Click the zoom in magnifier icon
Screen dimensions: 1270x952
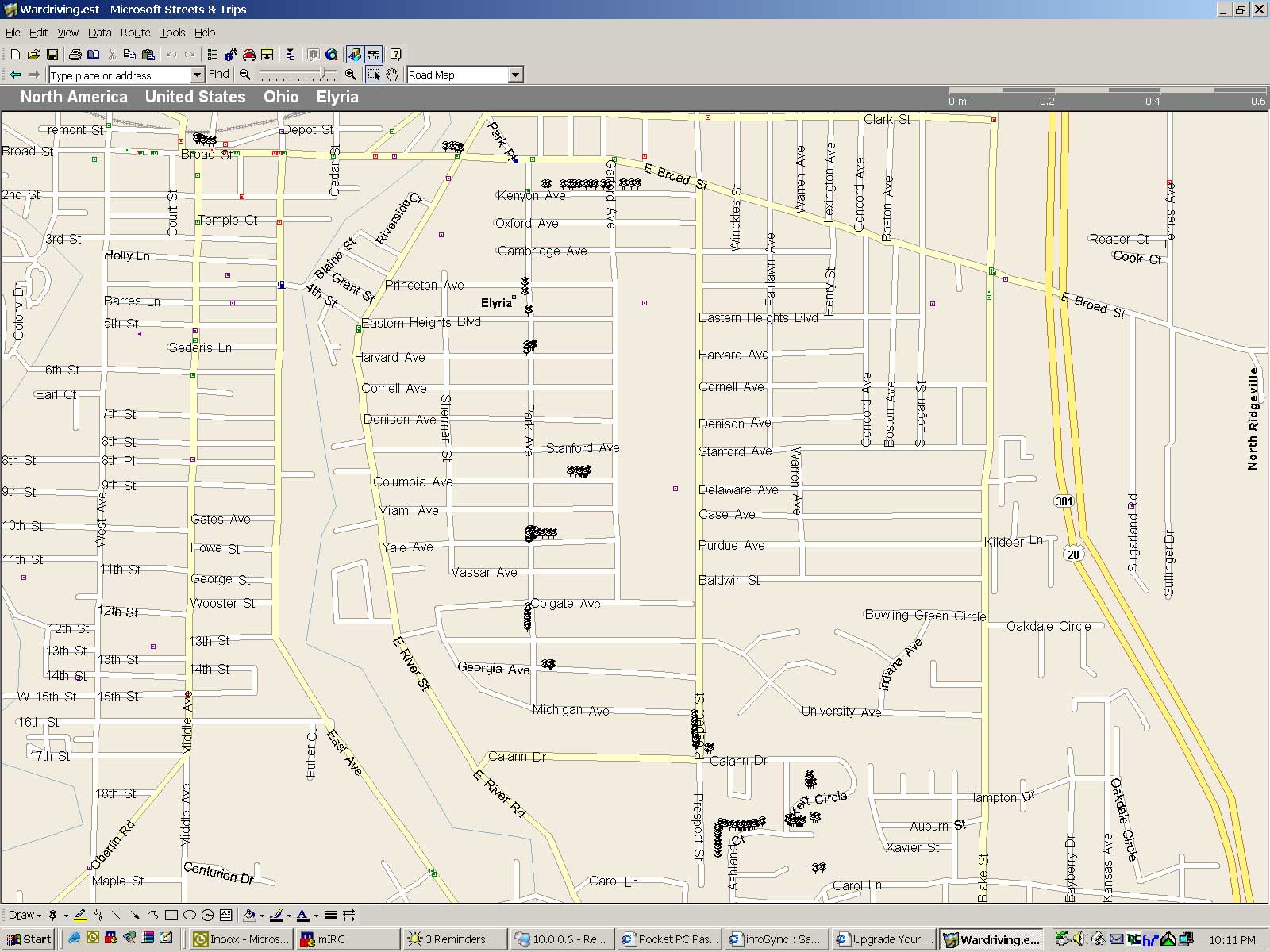pyautogui.click(x=350, y=75)
